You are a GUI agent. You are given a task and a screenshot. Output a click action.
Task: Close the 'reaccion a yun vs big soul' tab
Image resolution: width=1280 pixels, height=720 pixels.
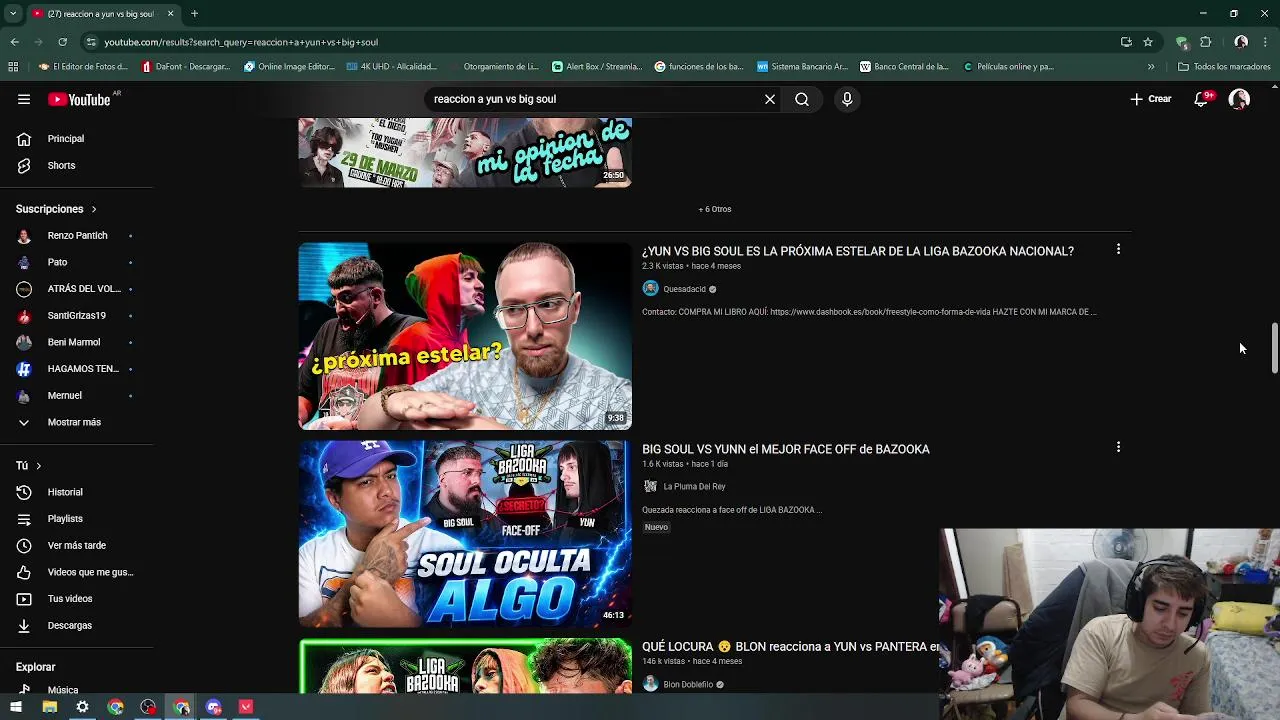point(171,14)
